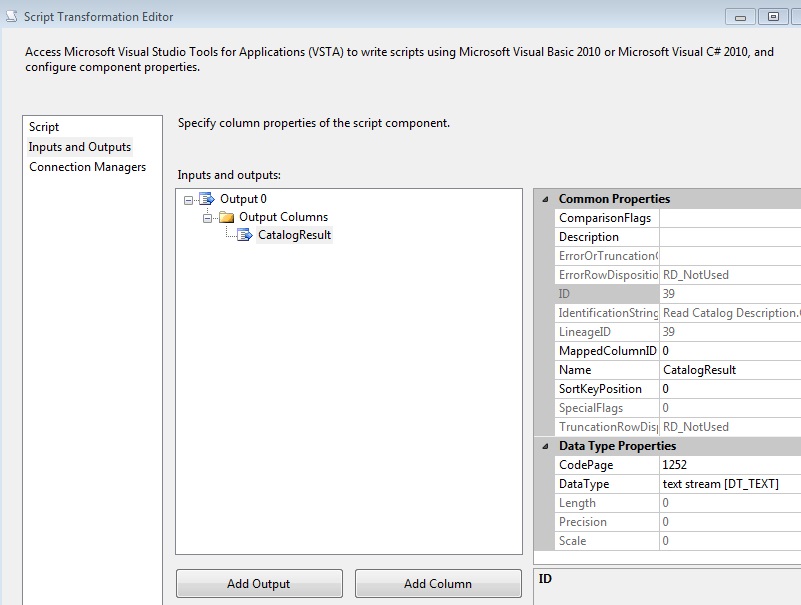This screenshot has width=801, height=605.
Task: Open the Script page
Action: pyautogui.click(x=44, y=127)
